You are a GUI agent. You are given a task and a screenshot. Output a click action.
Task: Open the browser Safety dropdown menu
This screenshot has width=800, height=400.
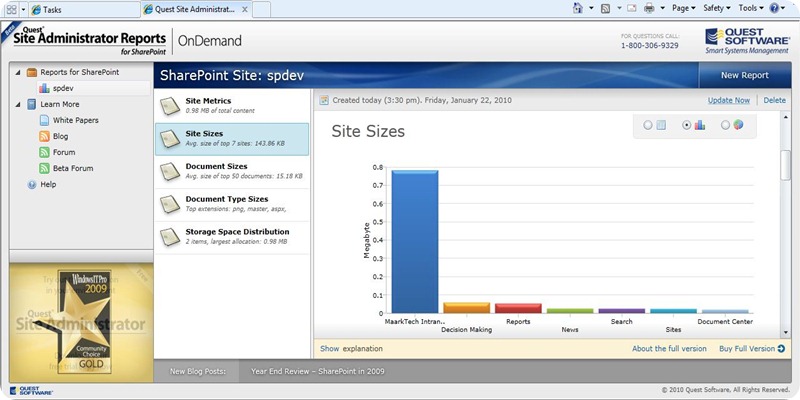(716, 8)
